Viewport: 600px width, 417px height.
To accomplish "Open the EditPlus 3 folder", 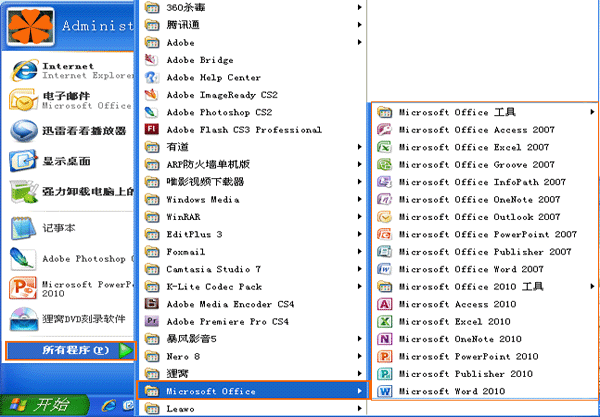I will 252,234.
